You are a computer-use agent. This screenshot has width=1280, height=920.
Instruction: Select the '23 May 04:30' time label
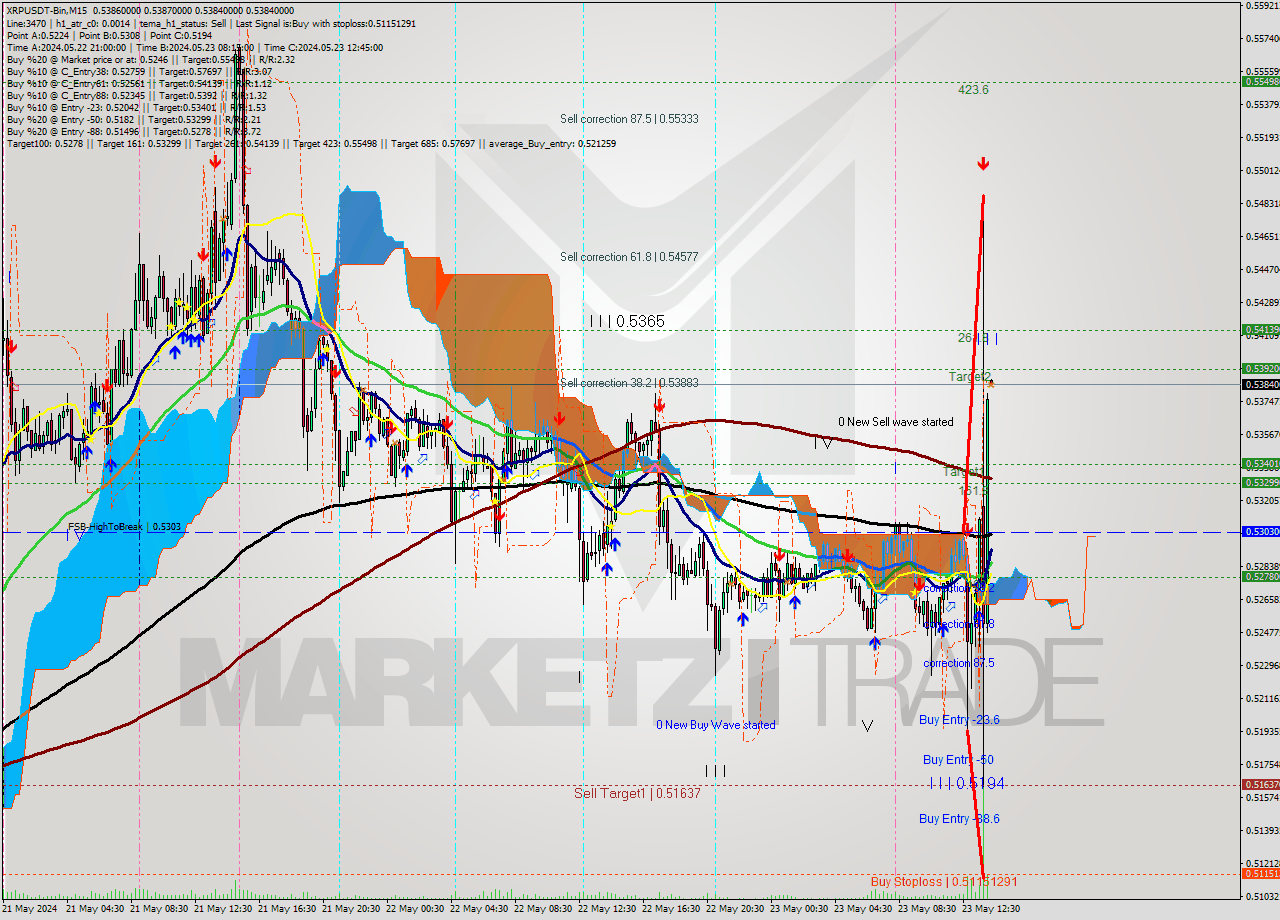point(862,909)
